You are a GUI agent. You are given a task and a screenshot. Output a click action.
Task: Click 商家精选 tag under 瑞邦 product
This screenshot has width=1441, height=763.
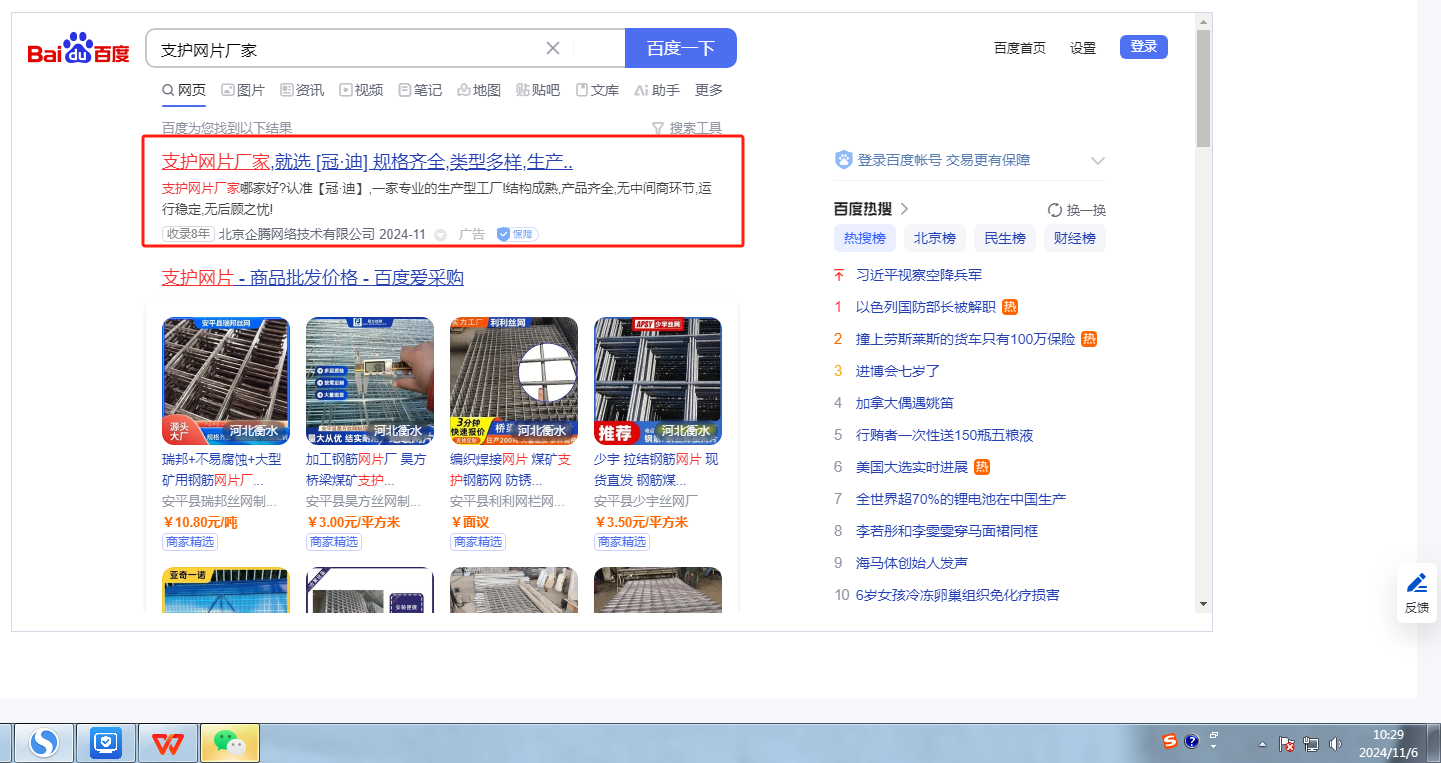click(x=190, y=542)
